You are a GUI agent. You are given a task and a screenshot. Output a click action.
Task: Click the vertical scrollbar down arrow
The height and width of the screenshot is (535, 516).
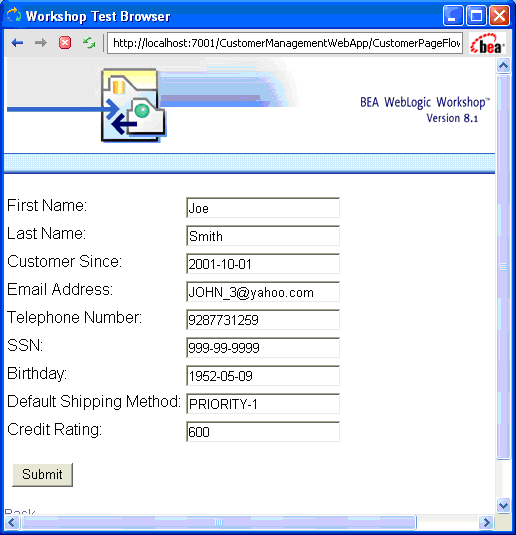coord(504,505)
